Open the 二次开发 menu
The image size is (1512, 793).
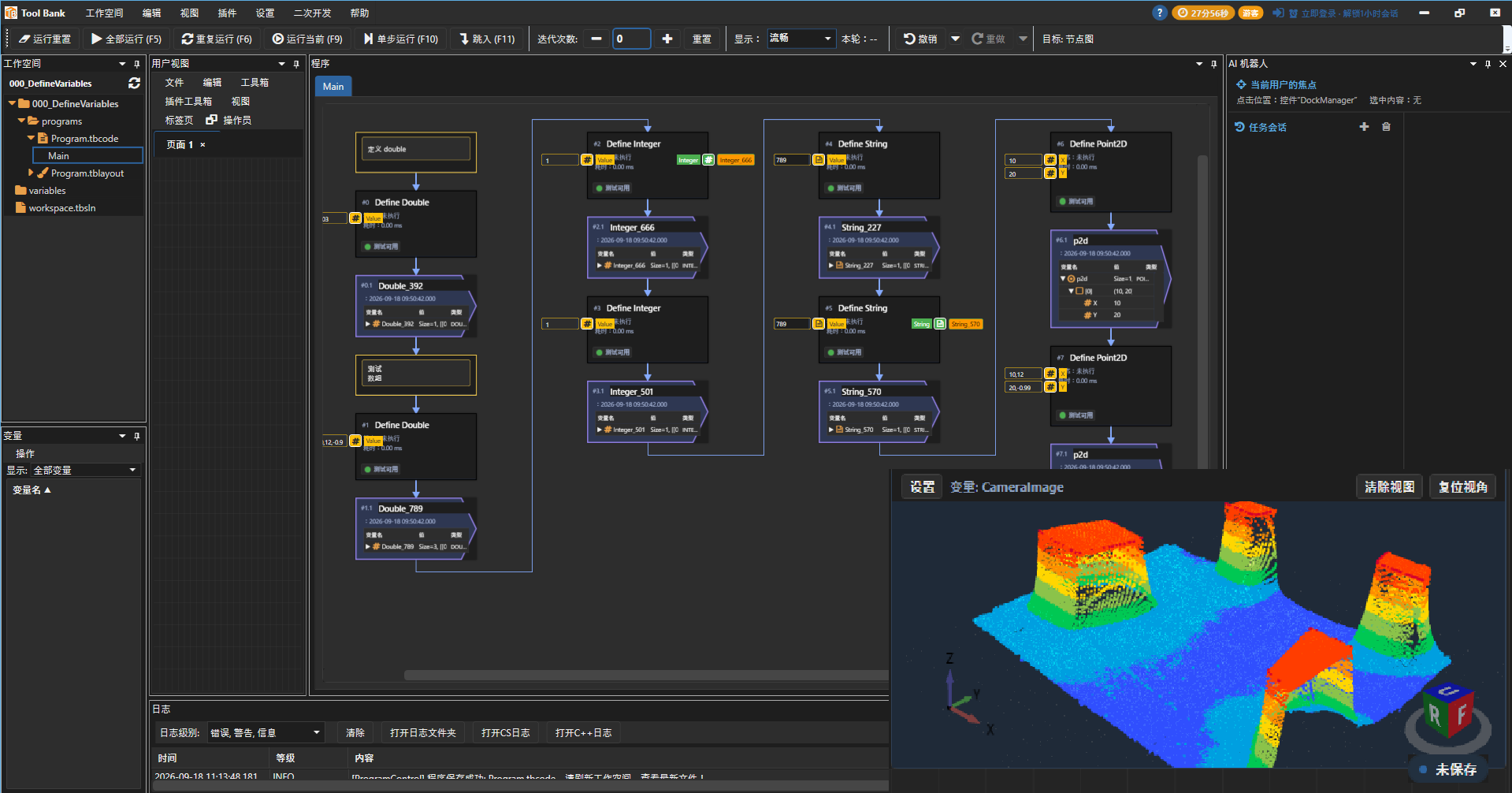click(x=312, y=13)
